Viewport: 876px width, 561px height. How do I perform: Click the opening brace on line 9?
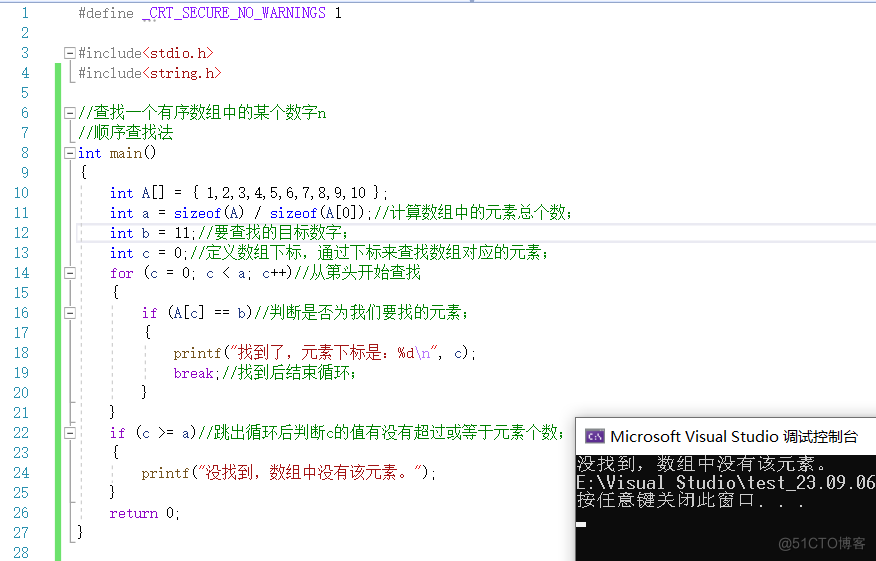(x=84, y=172)
